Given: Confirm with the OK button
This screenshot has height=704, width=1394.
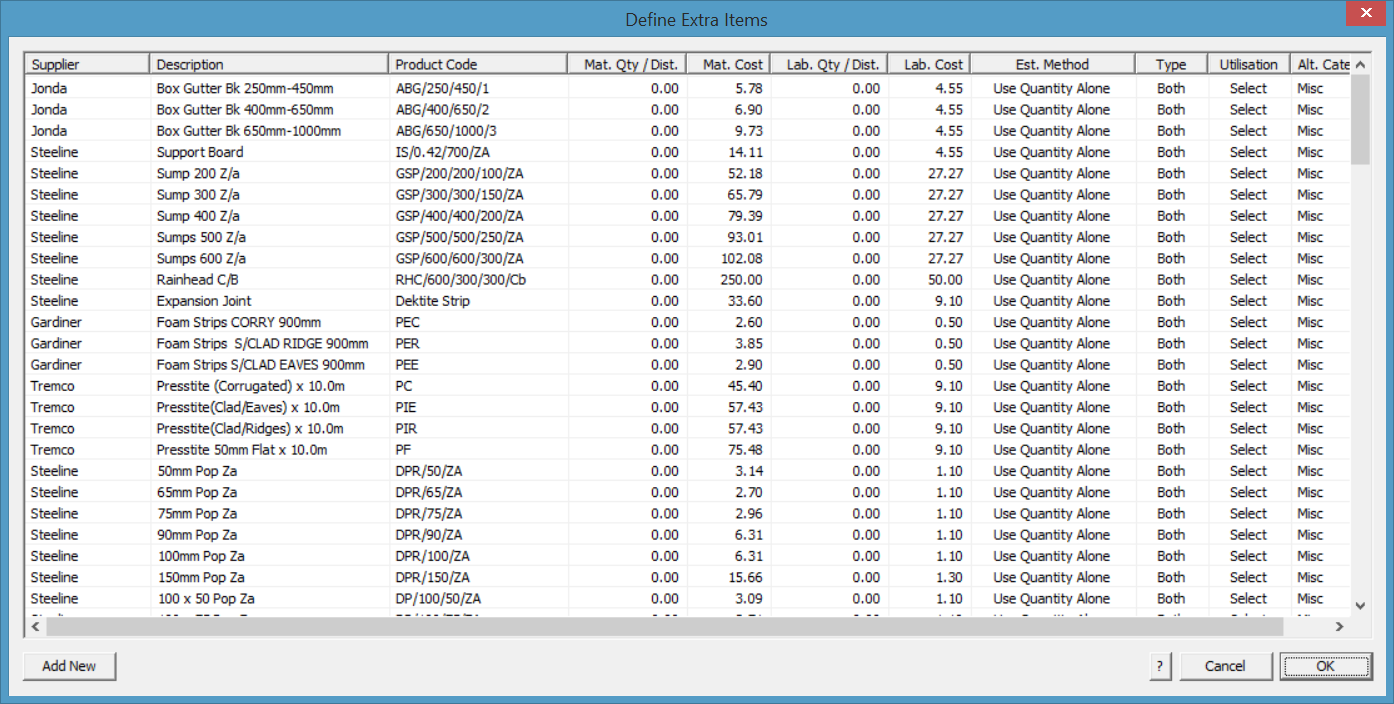Looking at the screenshot, I should coord(1325,666).
